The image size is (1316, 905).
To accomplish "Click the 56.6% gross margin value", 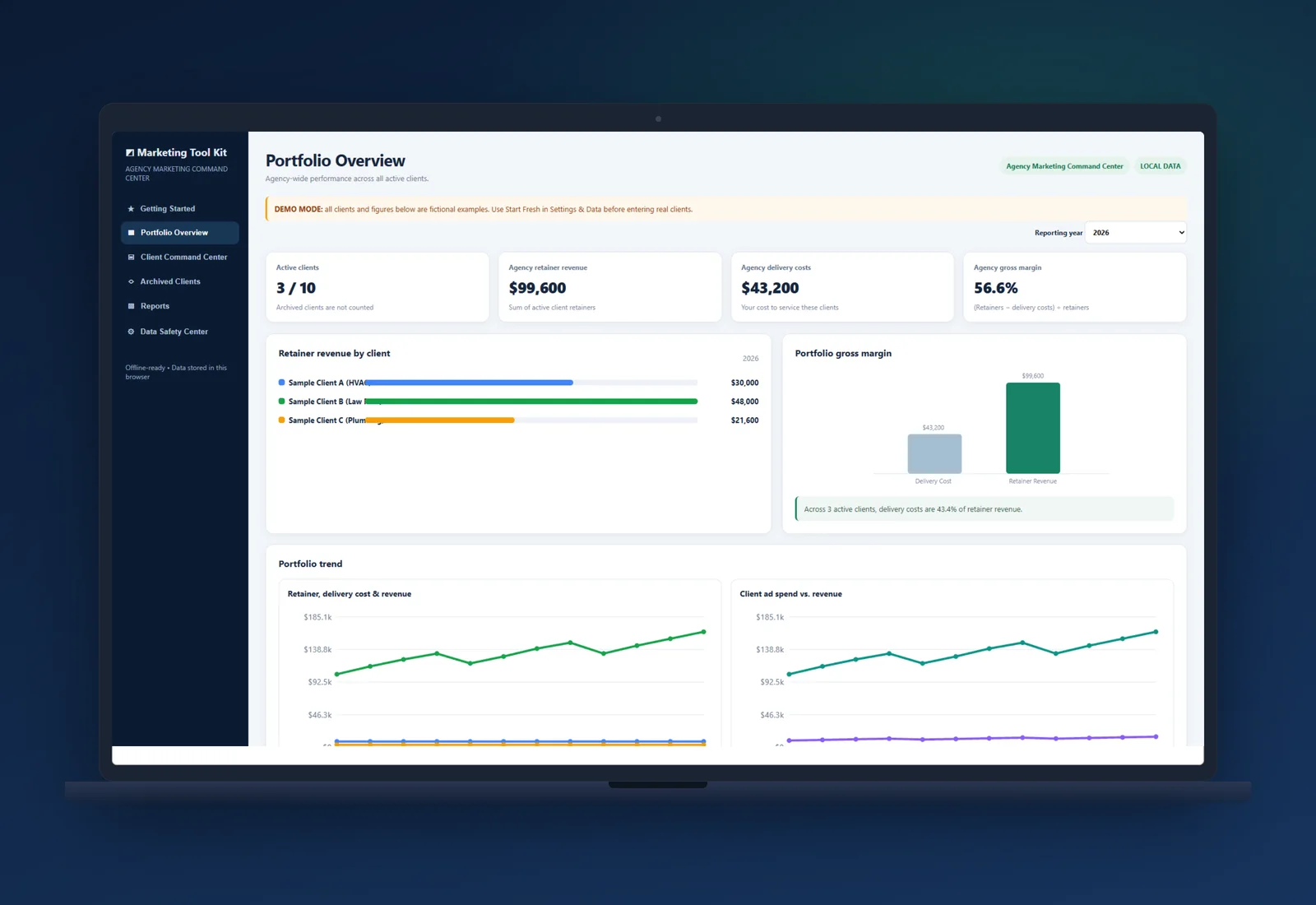I will [996, 288].
